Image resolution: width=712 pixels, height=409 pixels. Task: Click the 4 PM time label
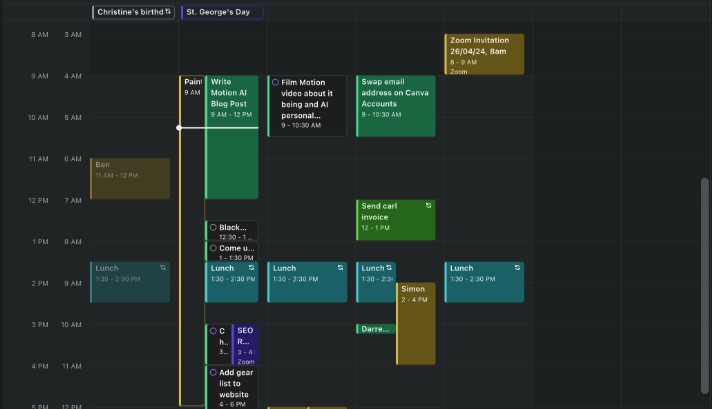(40, 366)
